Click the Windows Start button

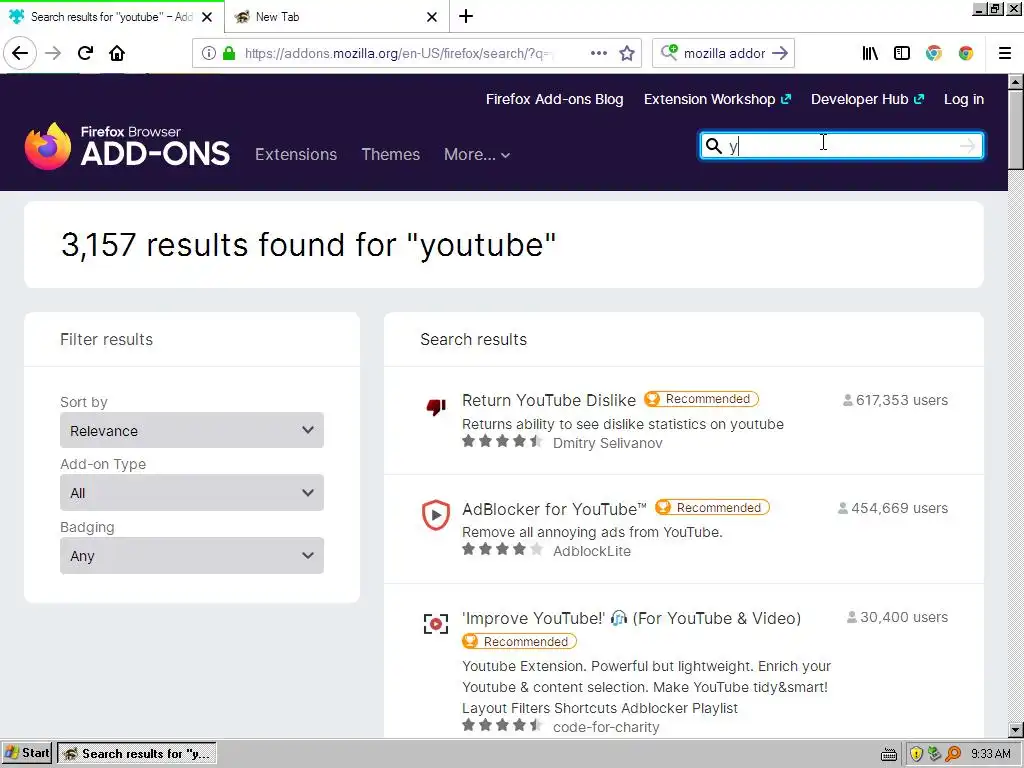click(x=27, y=754)
